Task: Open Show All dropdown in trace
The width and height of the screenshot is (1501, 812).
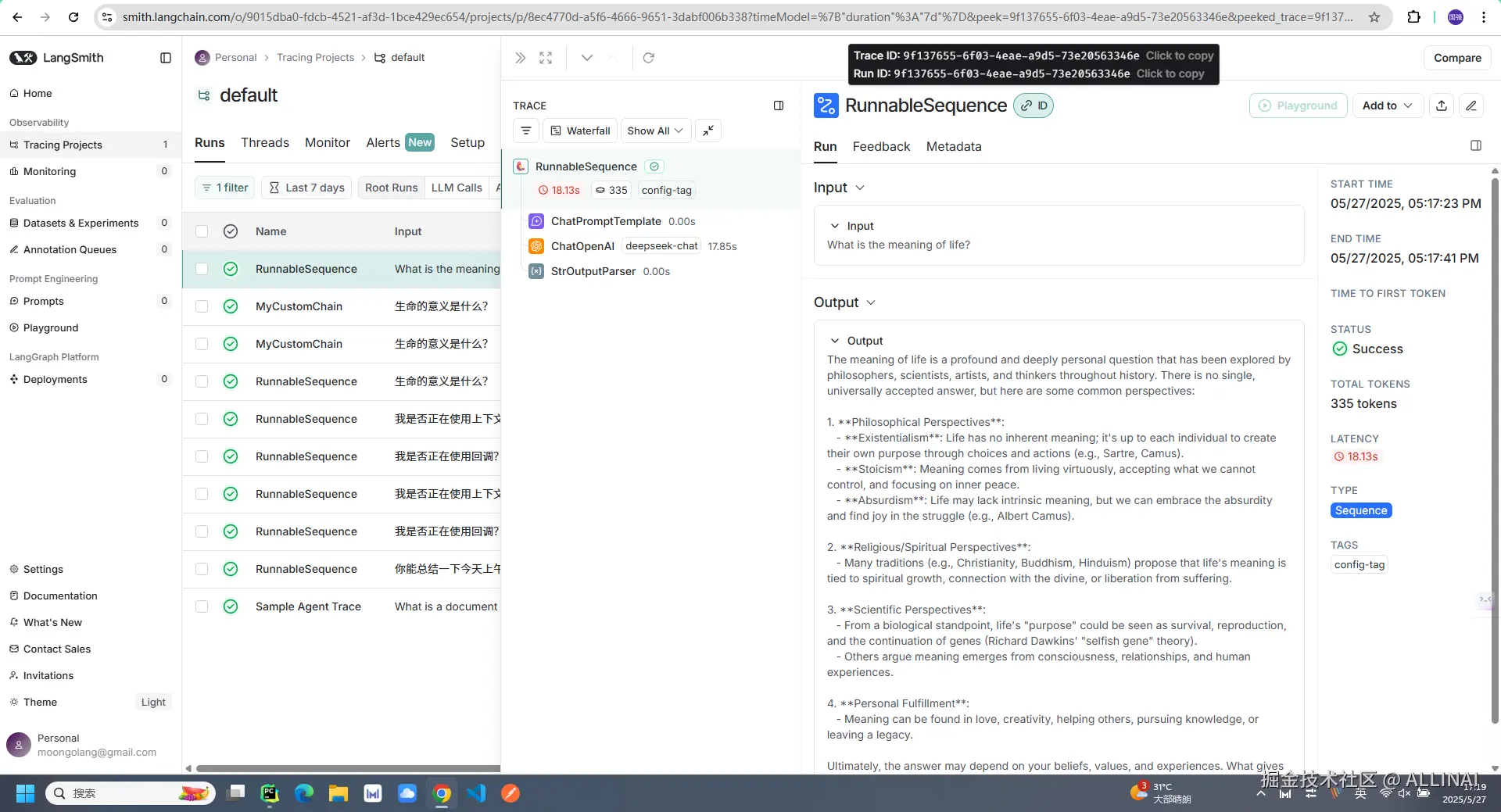Action: pos(655,131)
